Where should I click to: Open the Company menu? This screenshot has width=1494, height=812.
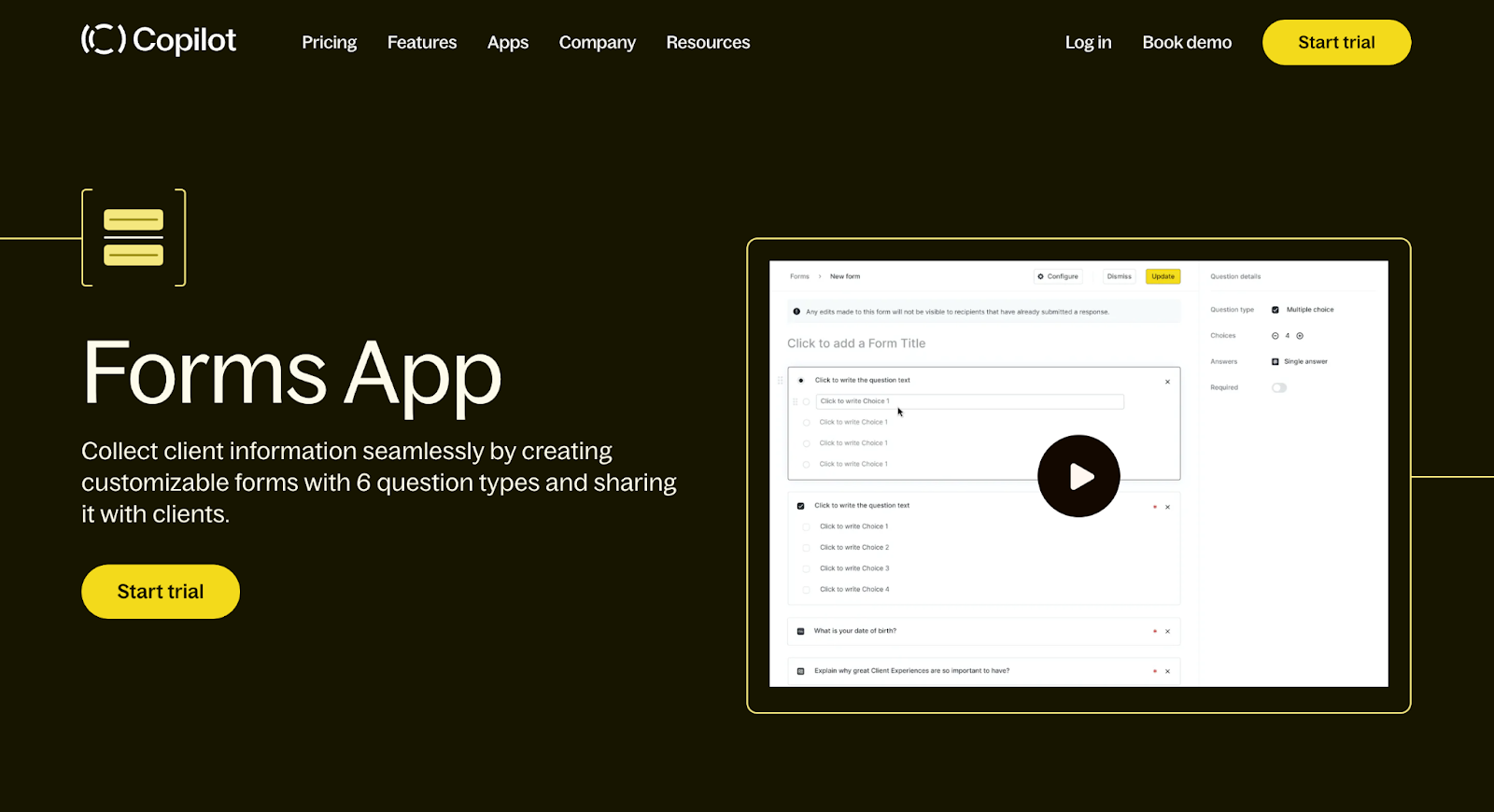[x=598, y=43]
